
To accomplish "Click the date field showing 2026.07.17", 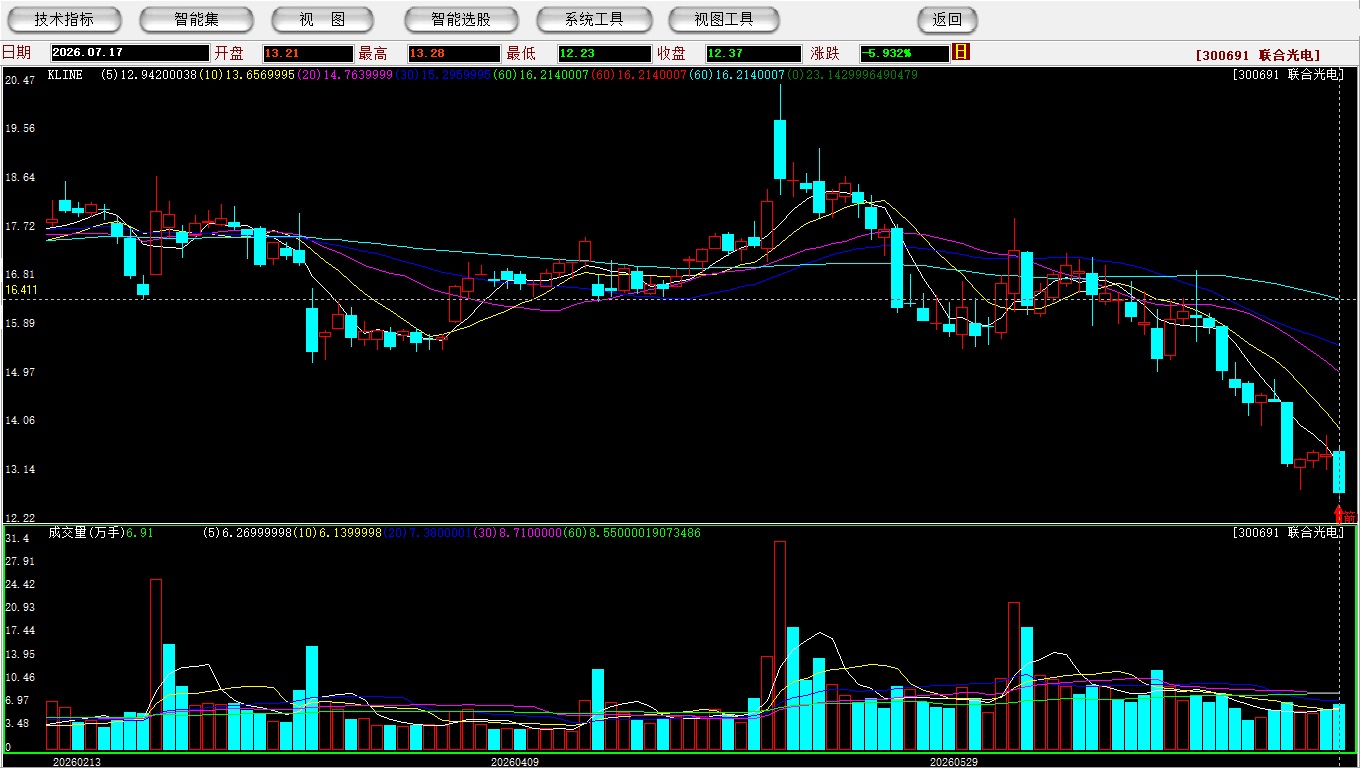I will 130,53.
